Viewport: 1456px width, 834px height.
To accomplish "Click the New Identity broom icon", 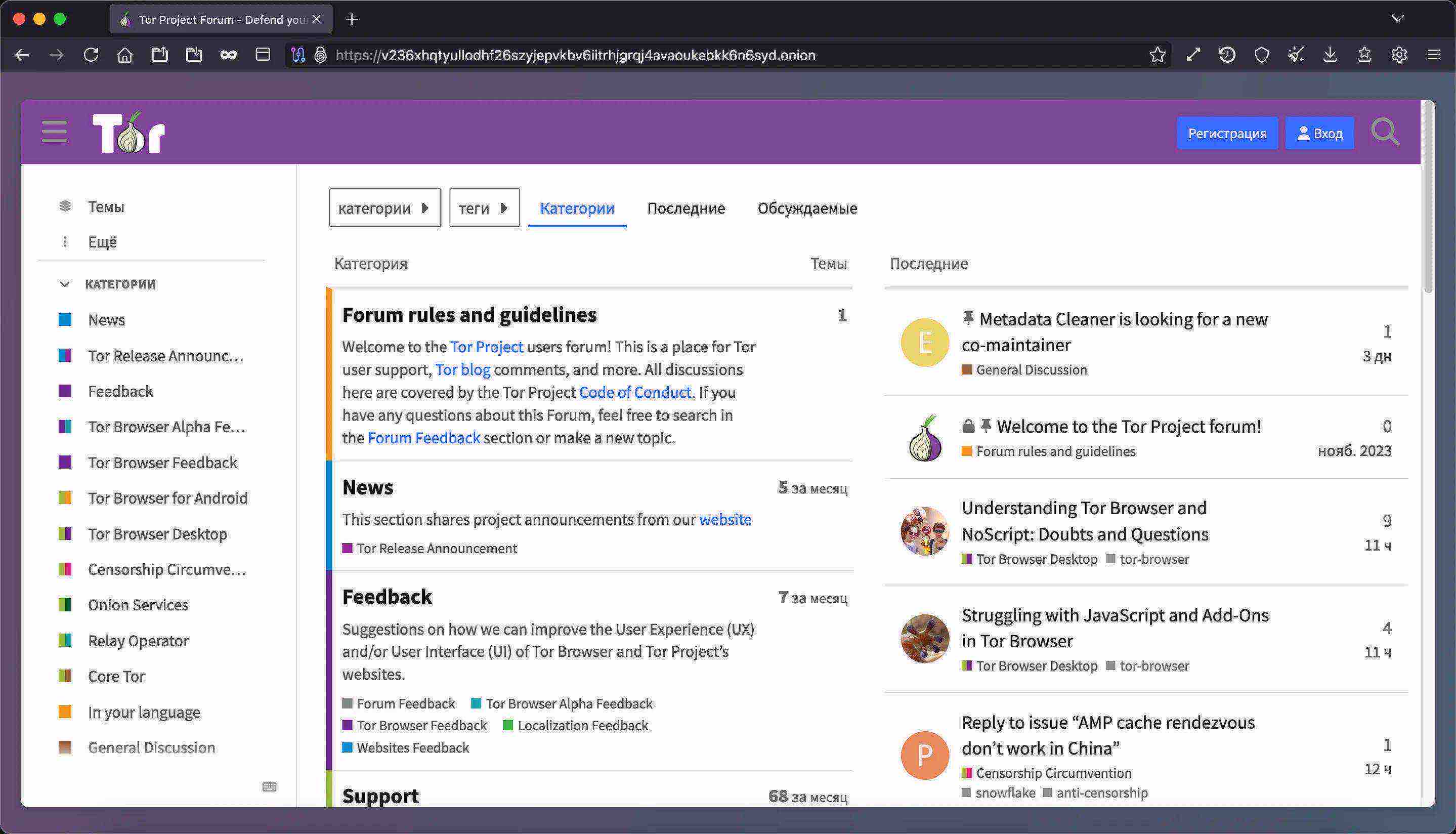I will point(1296,55).
